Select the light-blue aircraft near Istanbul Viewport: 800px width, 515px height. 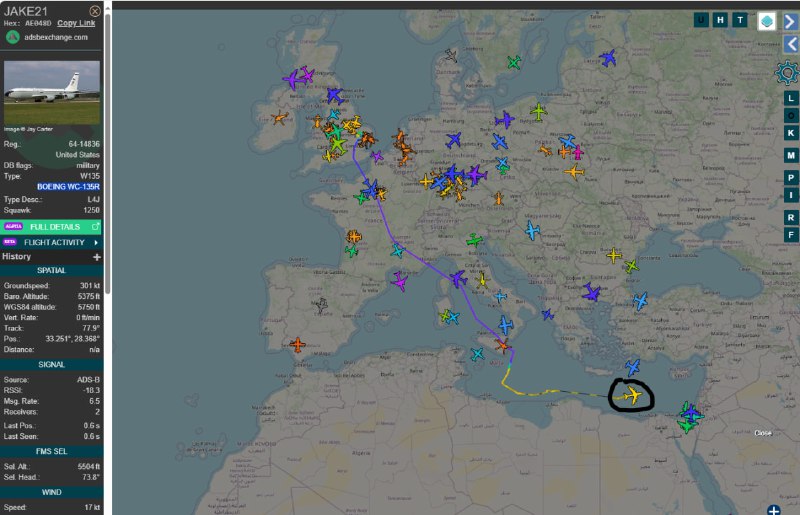pos(640,301)
